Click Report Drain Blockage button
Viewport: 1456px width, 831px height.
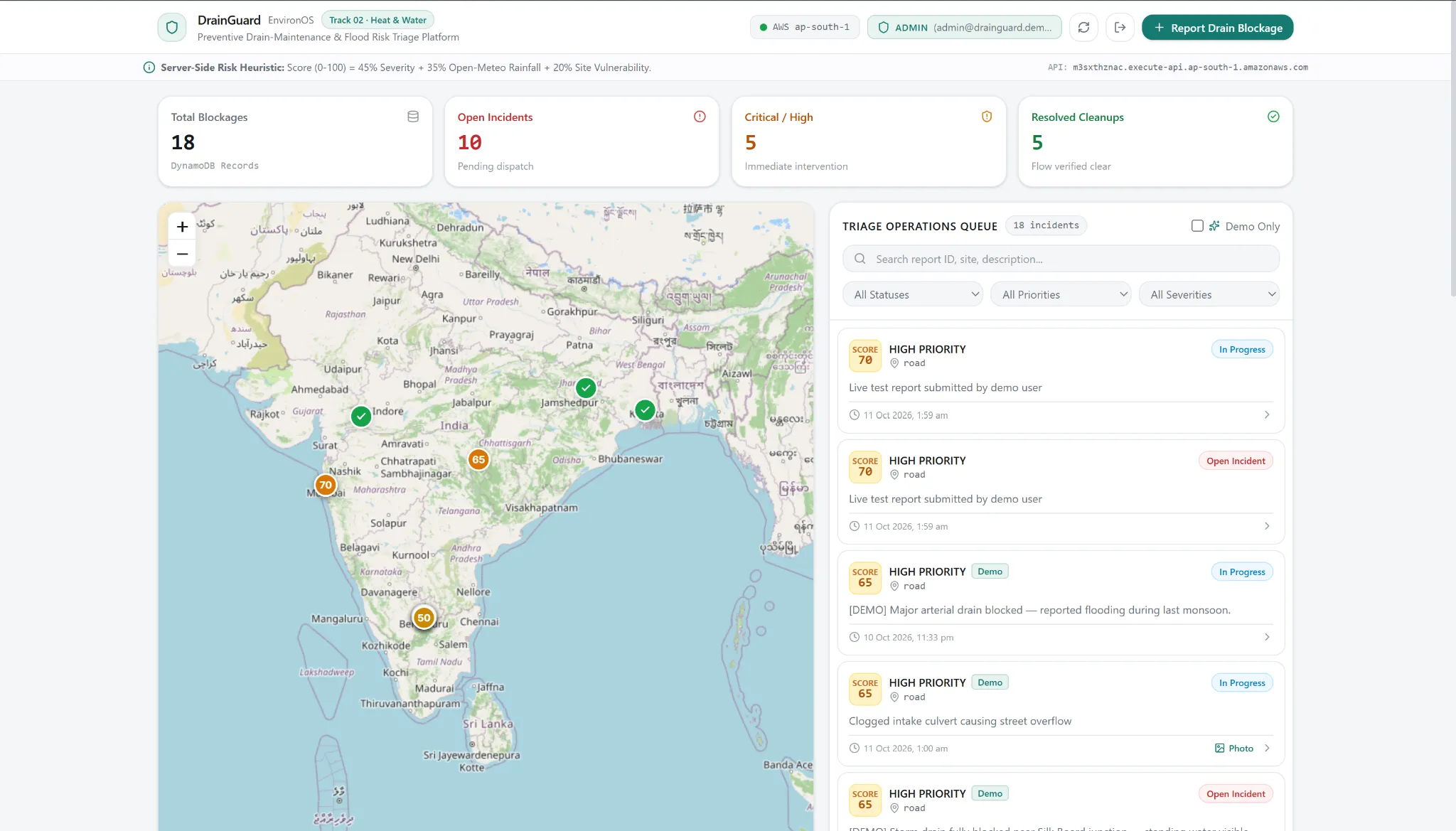[x=1217, y=28]
